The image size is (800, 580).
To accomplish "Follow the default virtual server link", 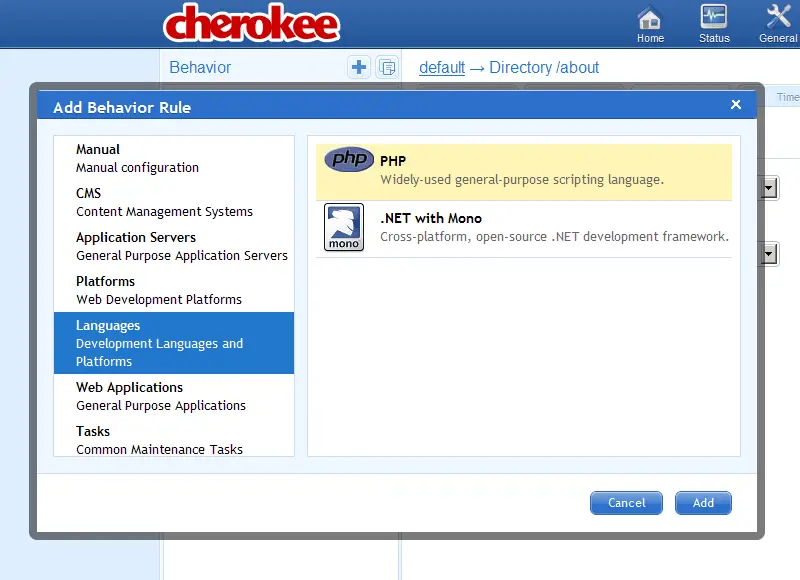I will click(442, 67).
